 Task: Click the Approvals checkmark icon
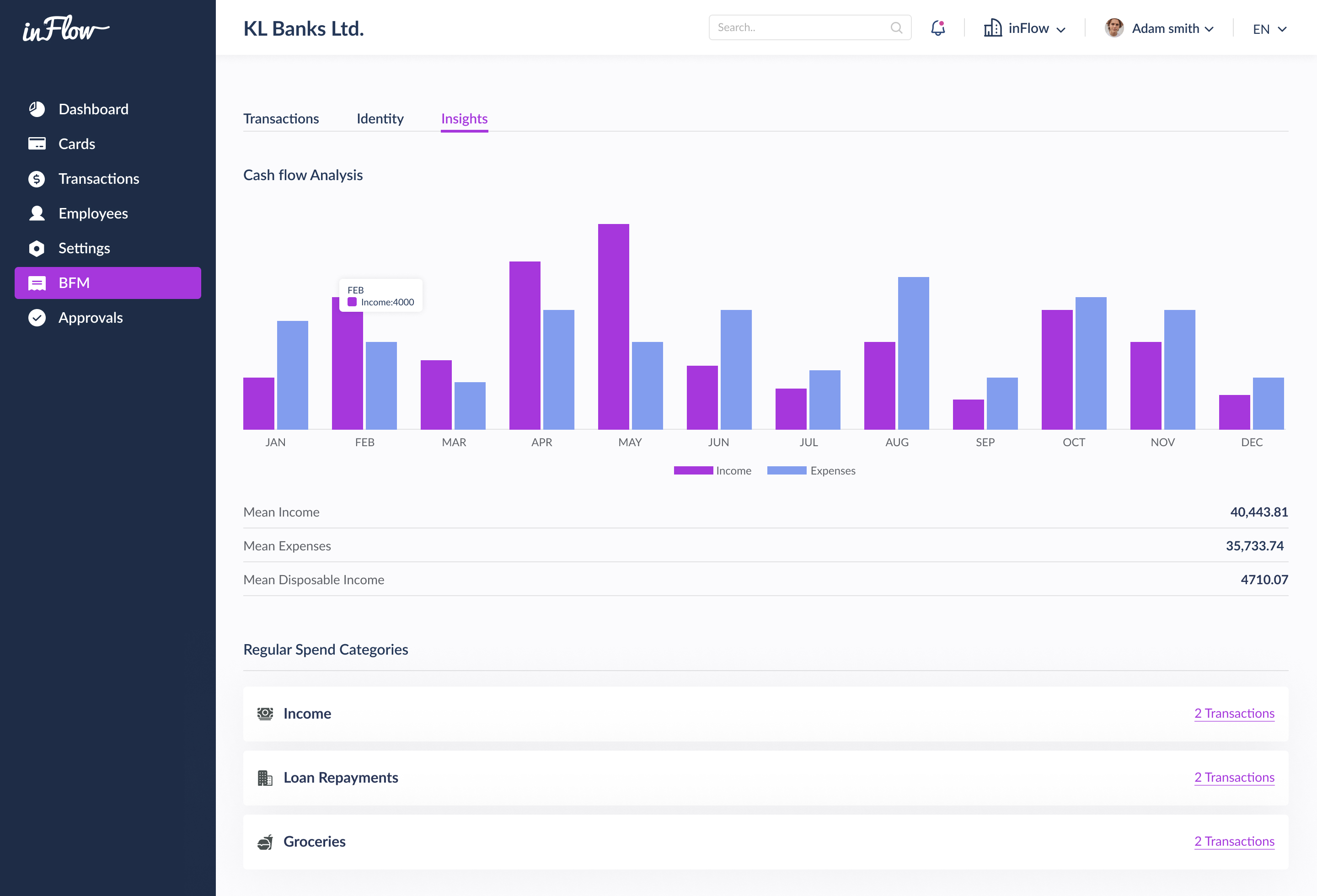click(x=37, y=318)
